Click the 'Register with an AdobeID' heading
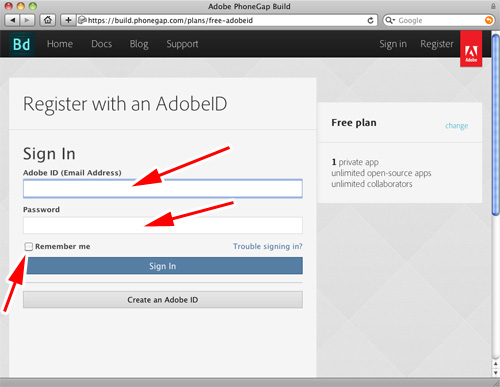The width and height of the screenshot is (500, 387). (x=125, y=104)
